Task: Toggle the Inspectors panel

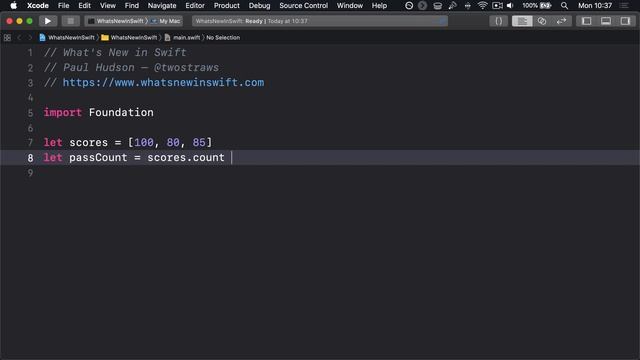Action: [625, 21]
